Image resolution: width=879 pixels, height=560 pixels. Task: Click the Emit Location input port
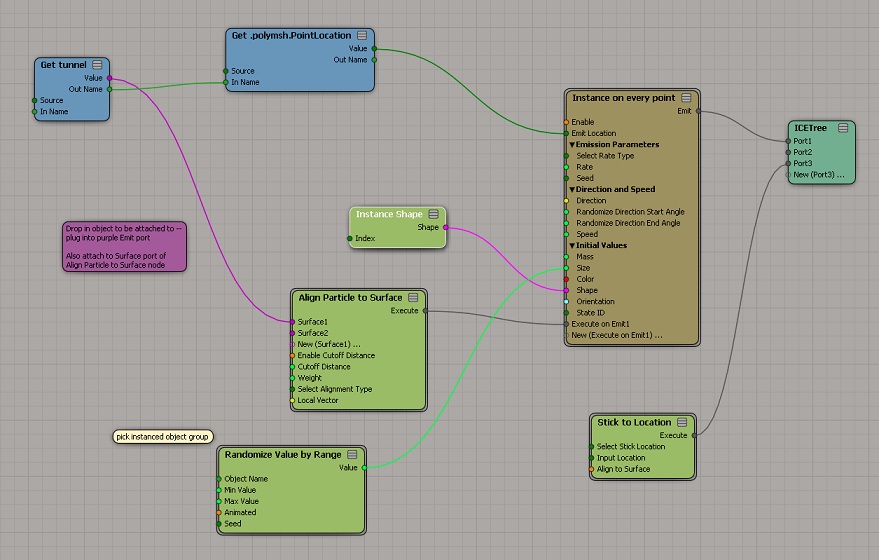tap(566, 133)
